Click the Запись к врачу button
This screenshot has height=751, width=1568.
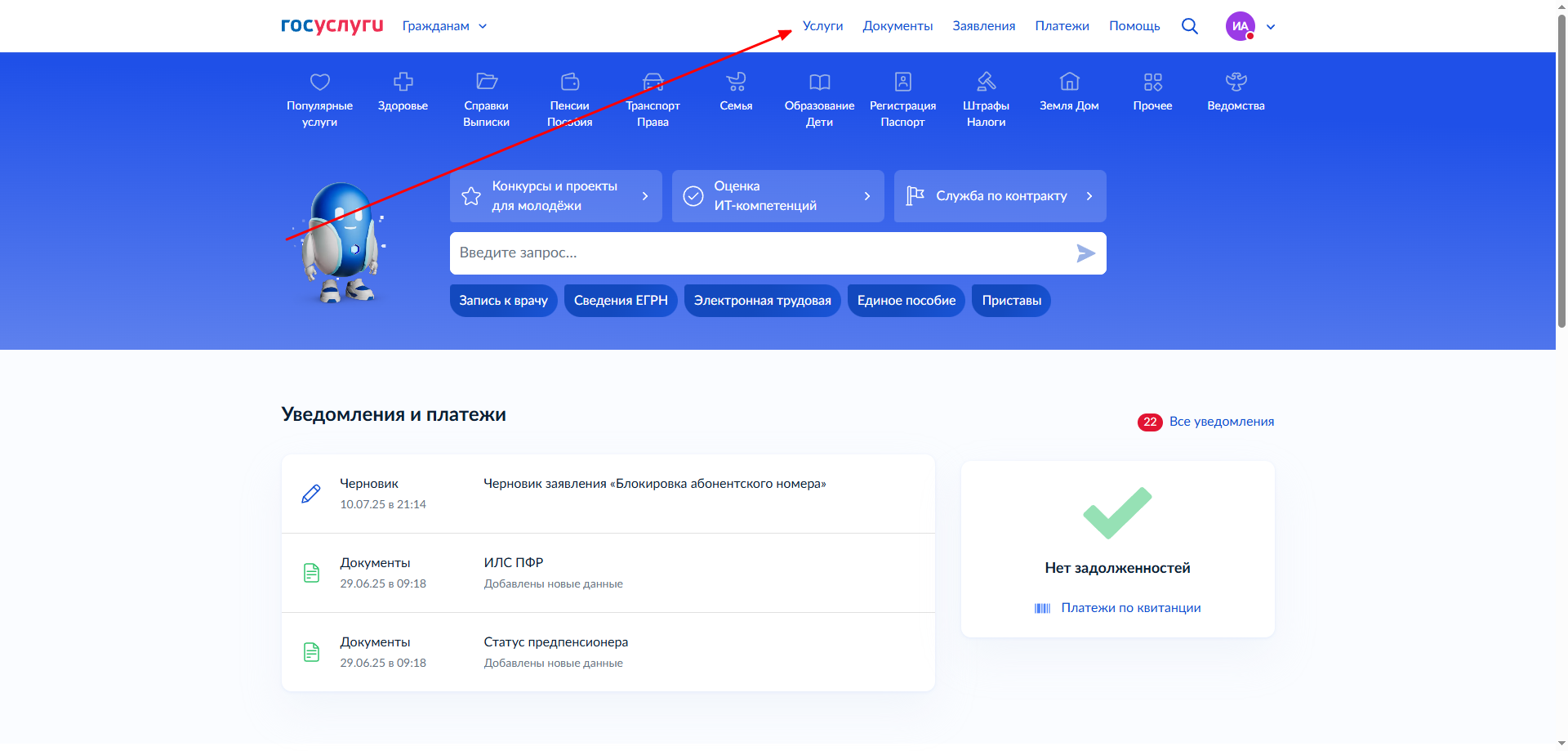pyautogui.click(x=503, y=301)
